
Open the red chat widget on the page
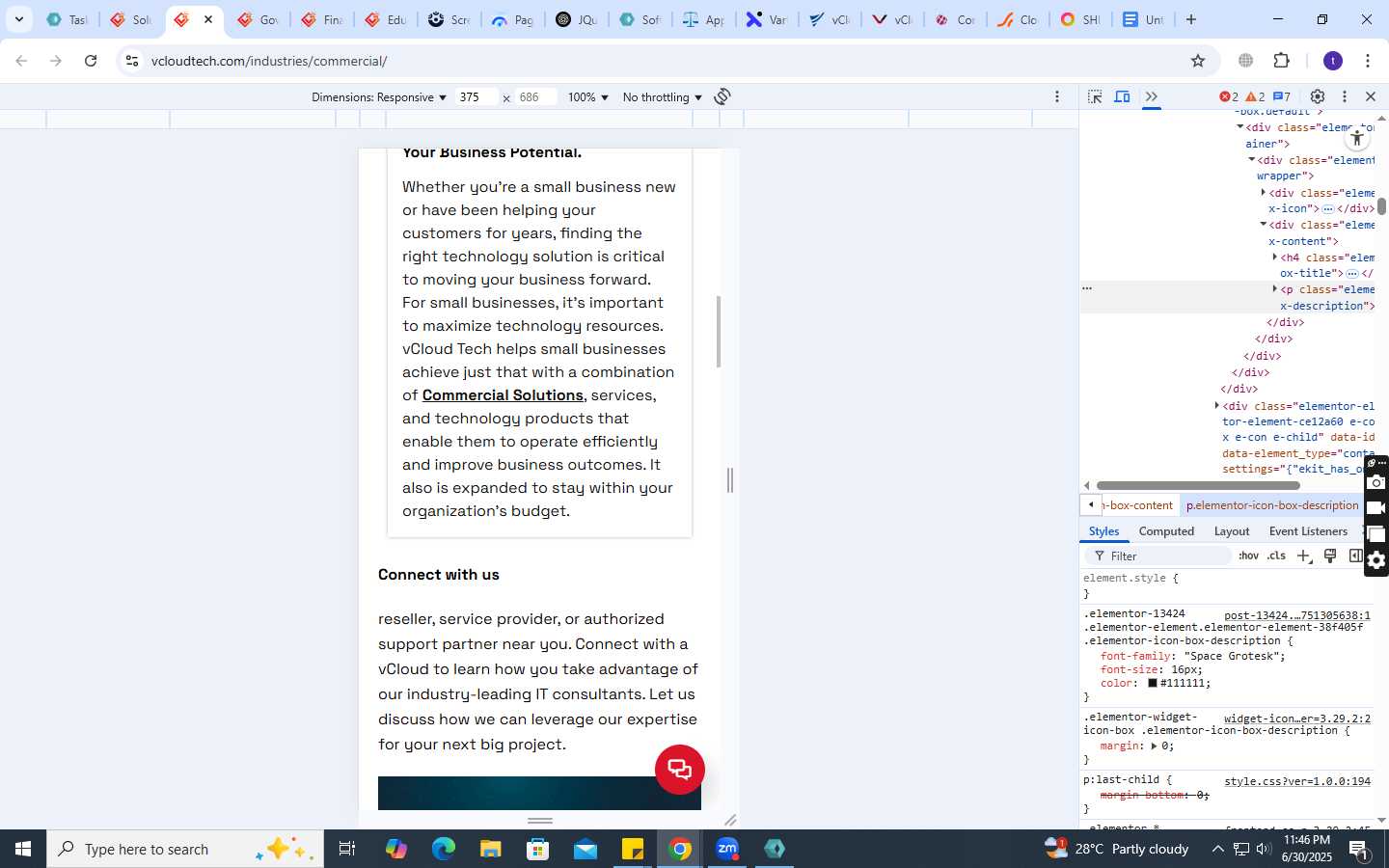pos(680,770)
